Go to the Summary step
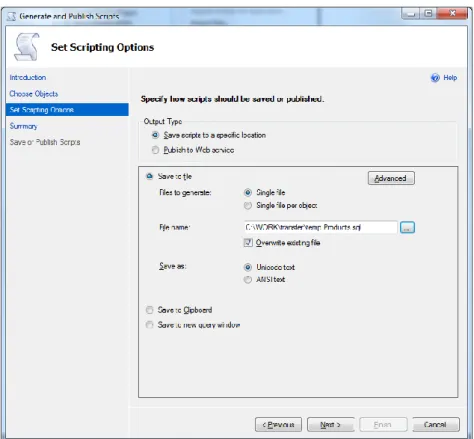 pyautogui.click(x=23, y=126)
